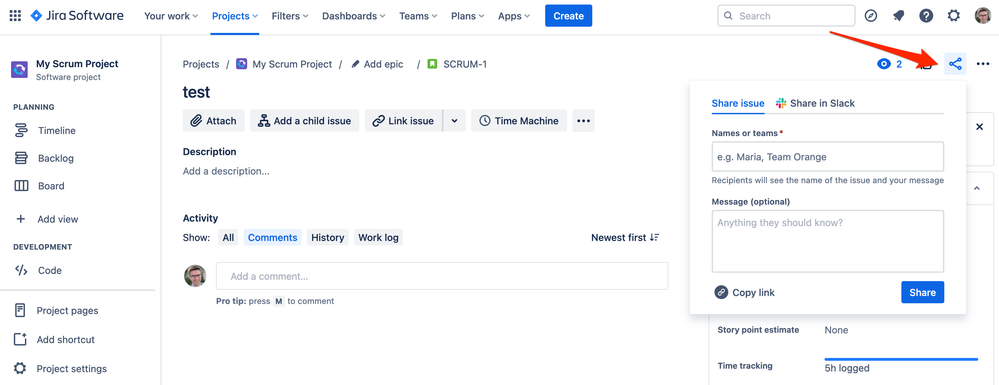Open the notifications bell
This screenshot has width=999, height=385.
(x=898, y=16)
